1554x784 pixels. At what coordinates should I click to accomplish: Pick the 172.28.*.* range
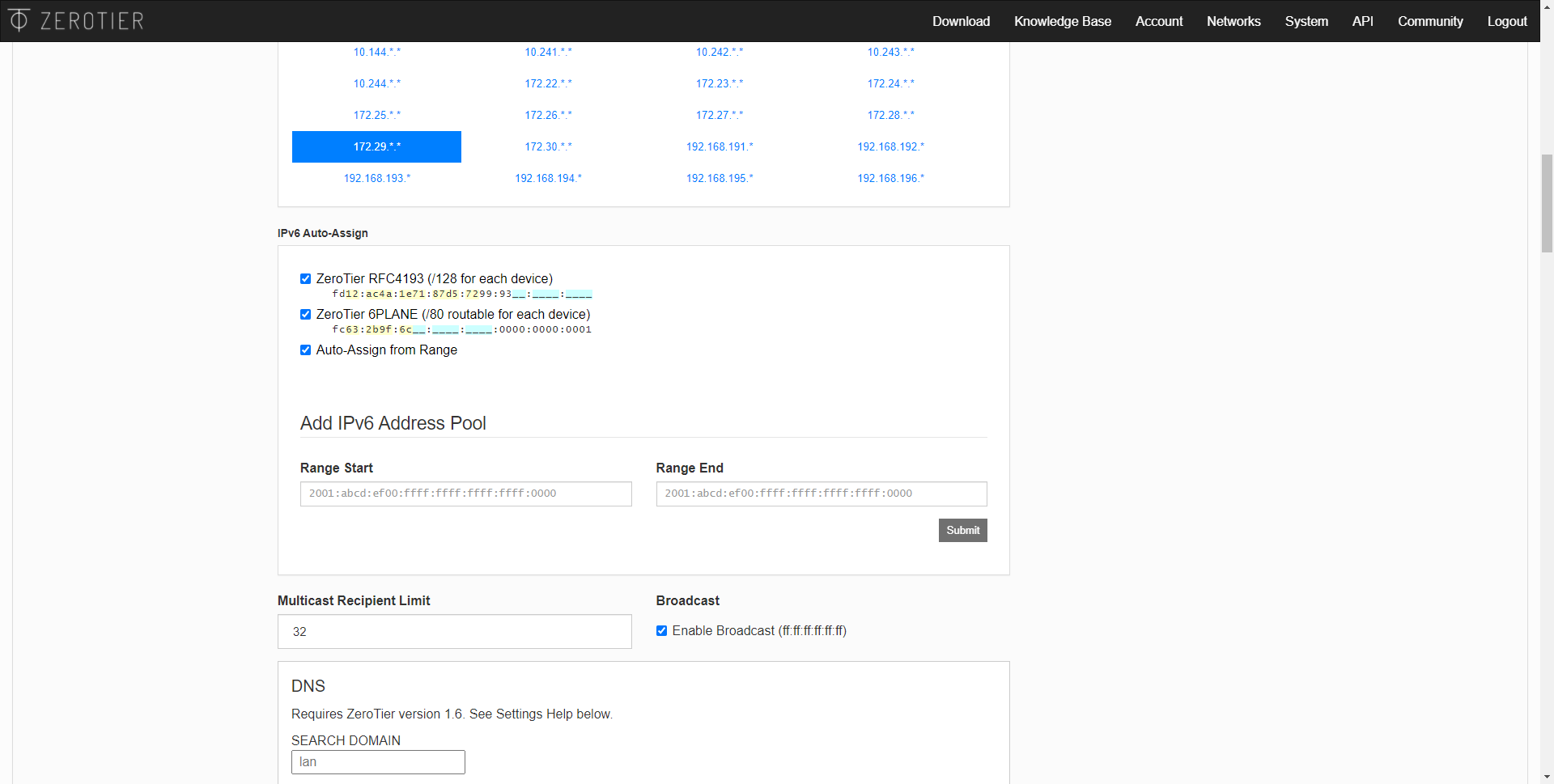tap(890, 115)
